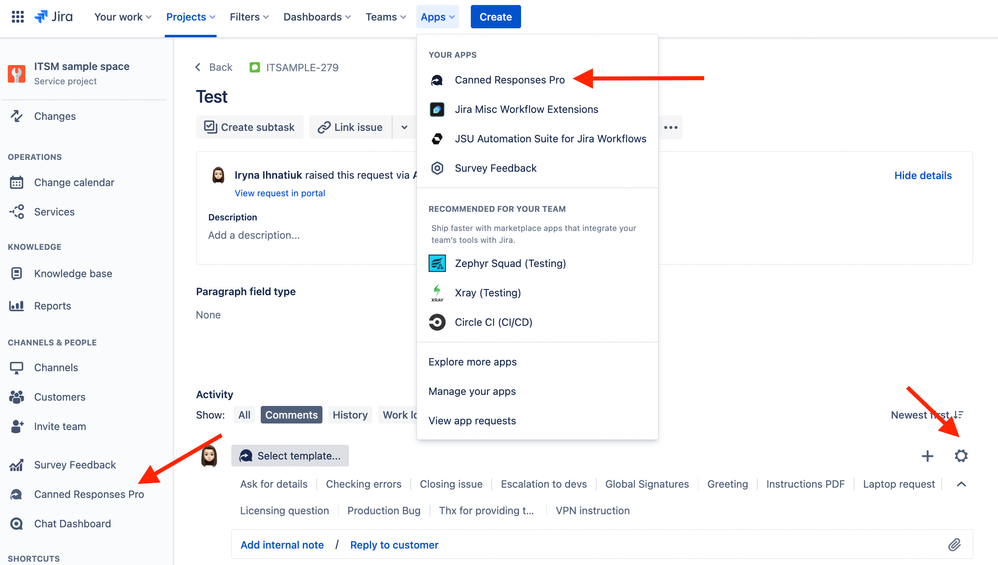Click the Survey Feedback icon in Apps menu
This screenshot has height=565, width=998.
click(437, 168)
